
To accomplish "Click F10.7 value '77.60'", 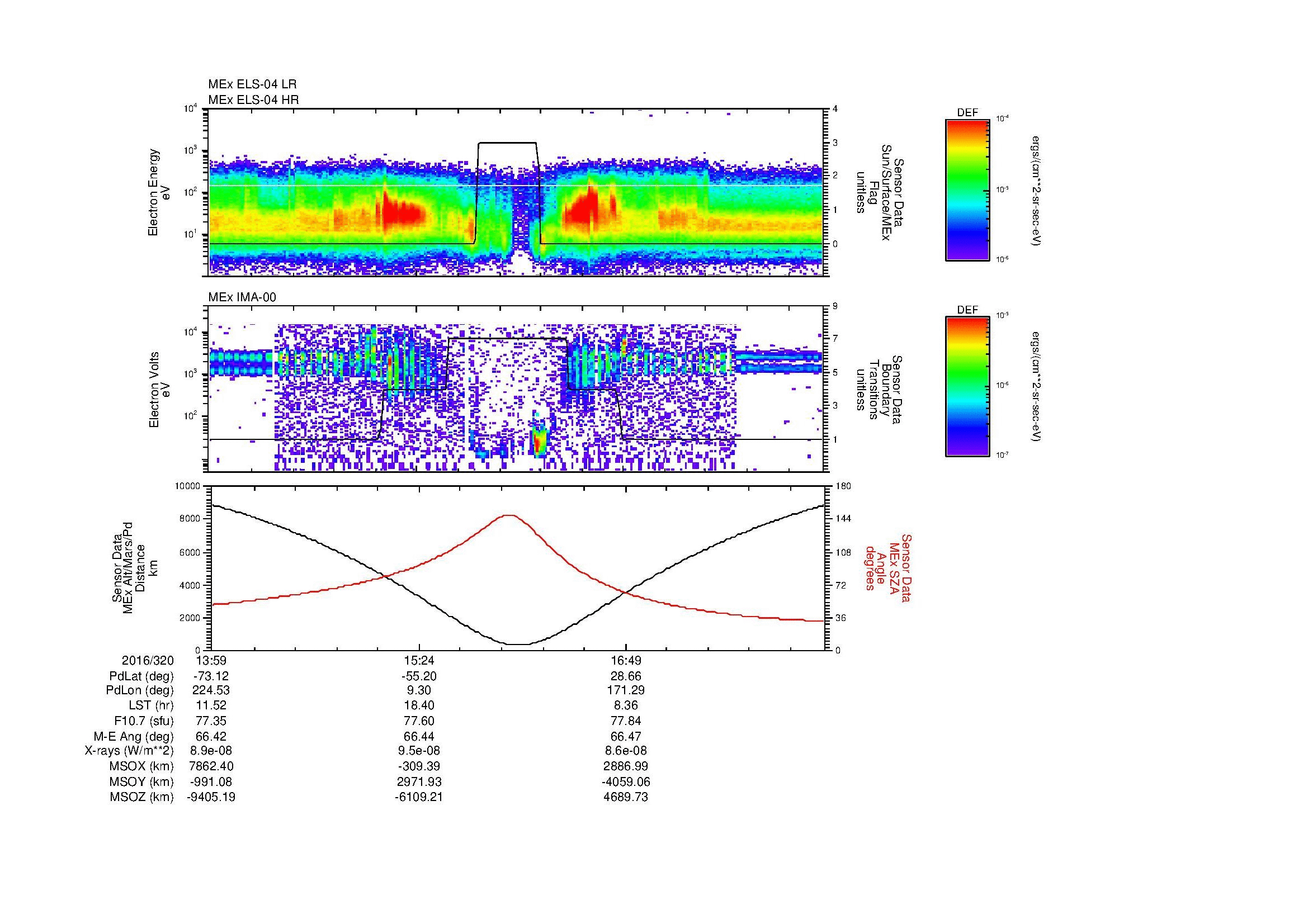I will (419, 721).
